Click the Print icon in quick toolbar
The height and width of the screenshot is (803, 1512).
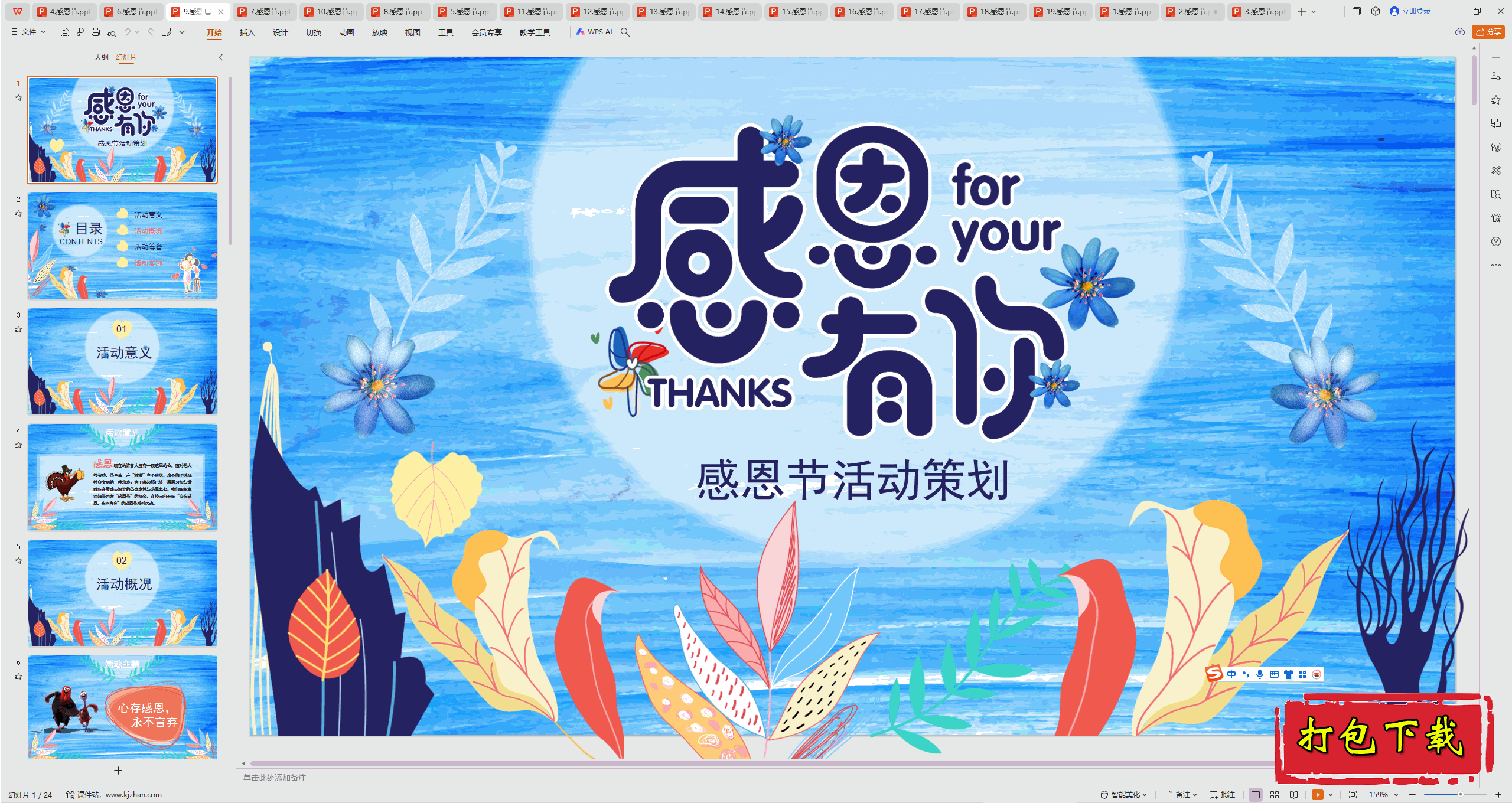[x=96, y=32]
